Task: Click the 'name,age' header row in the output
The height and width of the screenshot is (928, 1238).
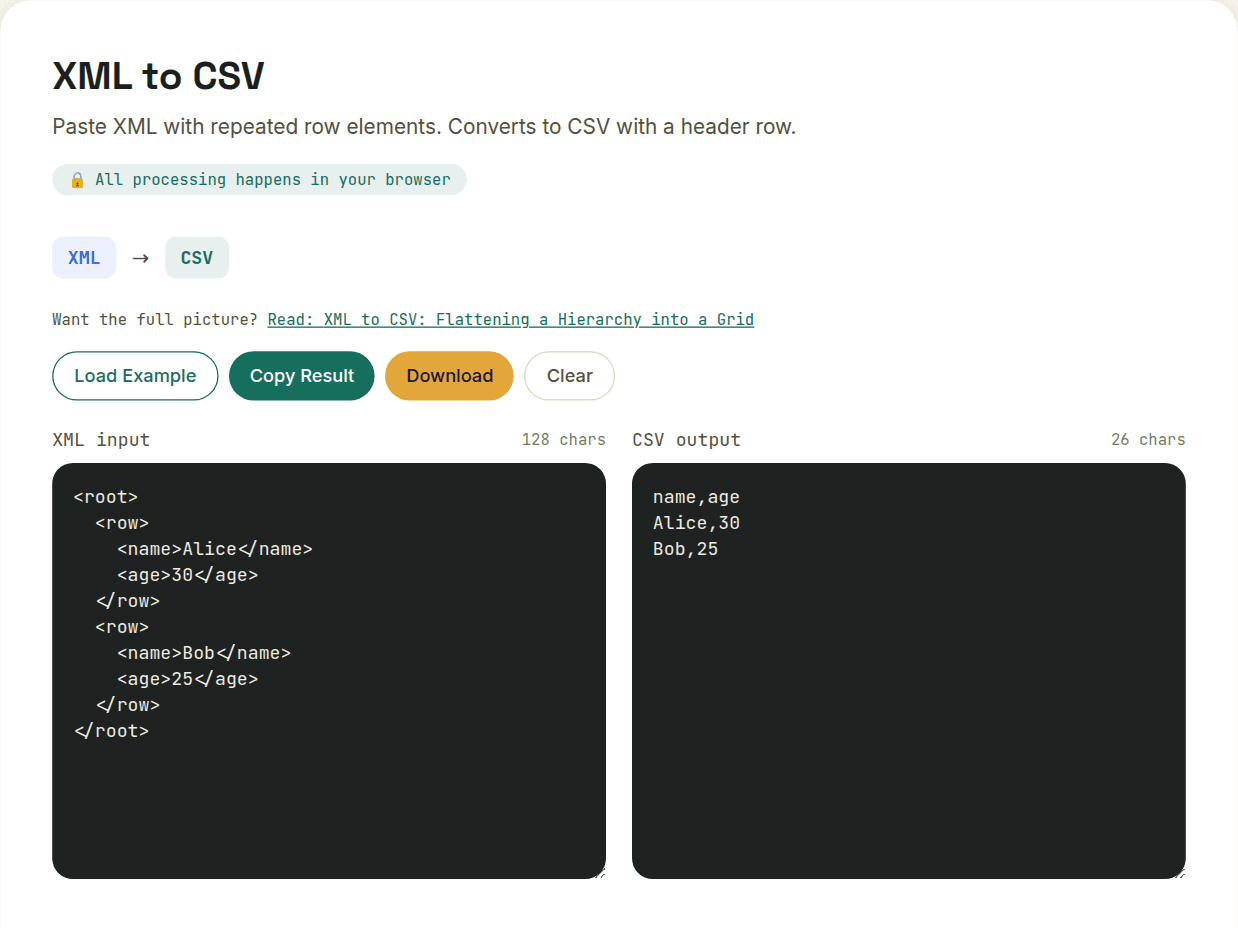Action: (x=696, y=497)
